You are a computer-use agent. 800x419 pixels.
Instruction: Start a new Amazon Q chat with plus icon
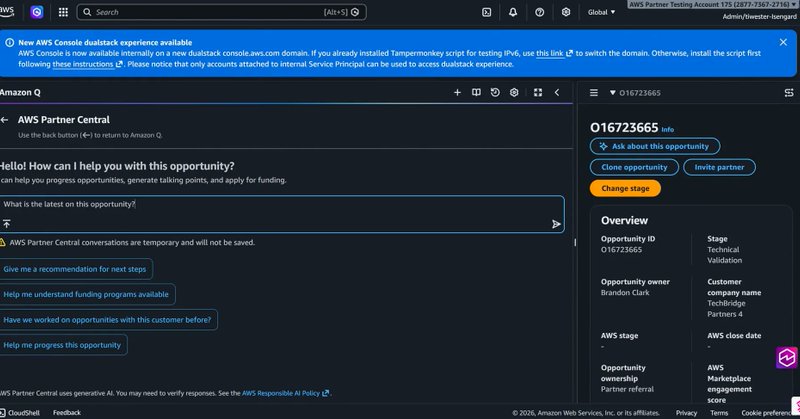457,92
